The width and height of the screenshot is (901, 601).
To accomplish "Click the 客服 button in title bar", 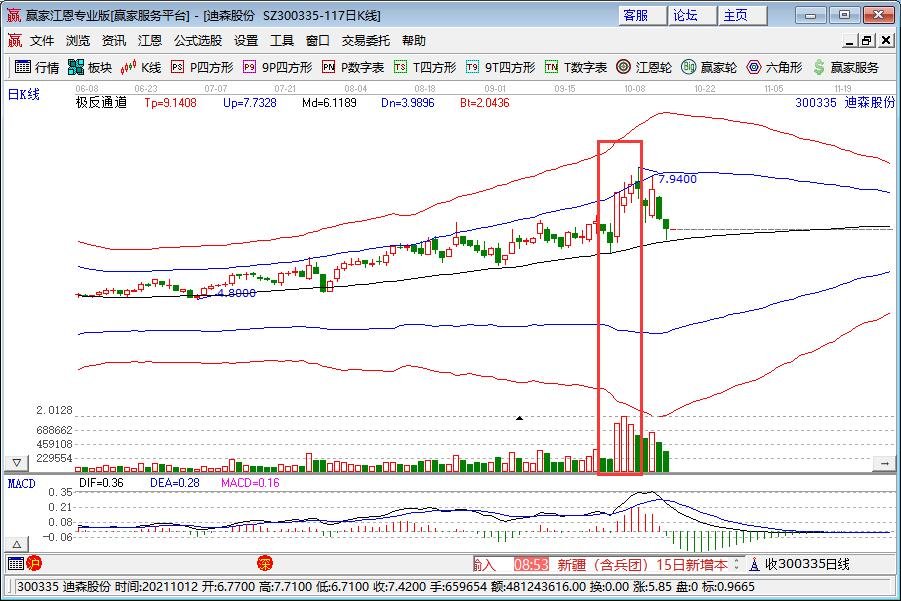I will coord(636,15).
